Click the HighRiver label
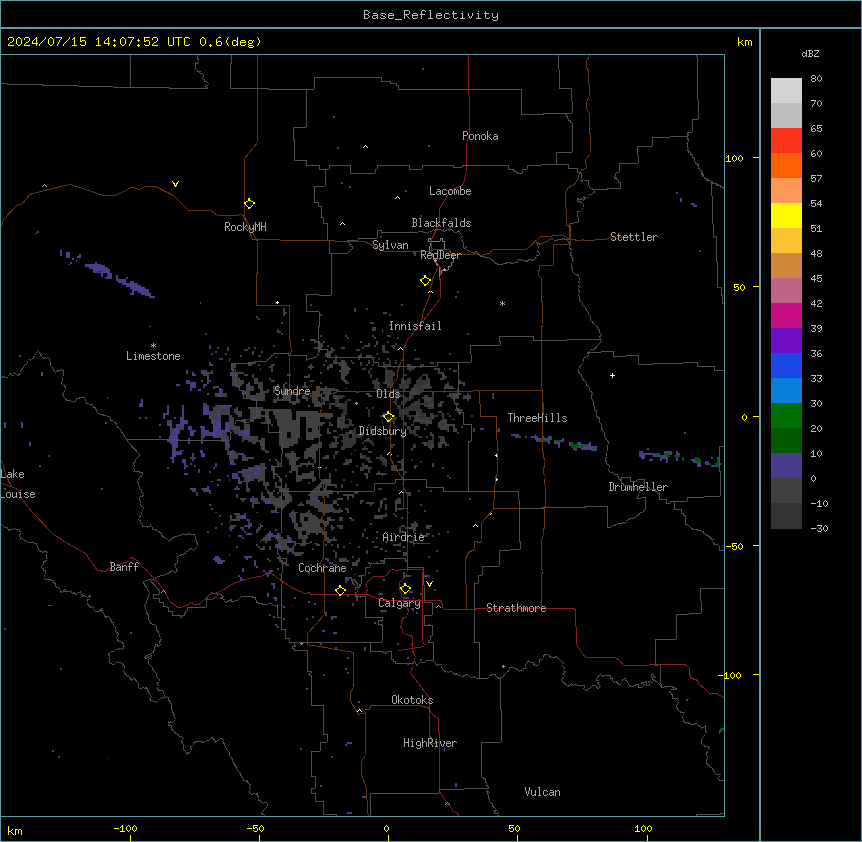Screen dimensions: 862x842 [430, 743]
